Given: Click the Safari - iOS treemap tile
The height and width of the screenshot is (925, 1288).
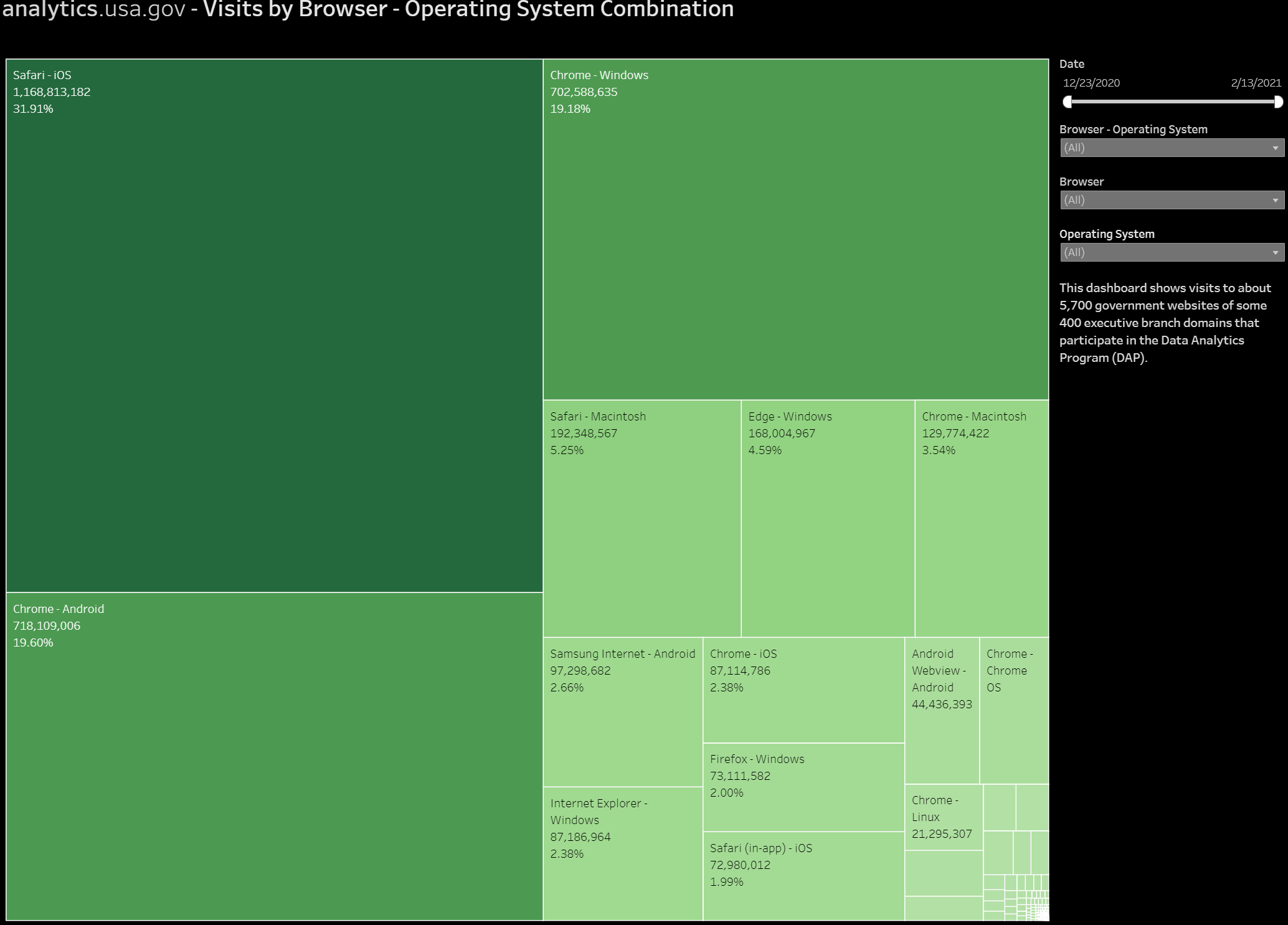Looking at the screenshot, I should click(274, 324).
